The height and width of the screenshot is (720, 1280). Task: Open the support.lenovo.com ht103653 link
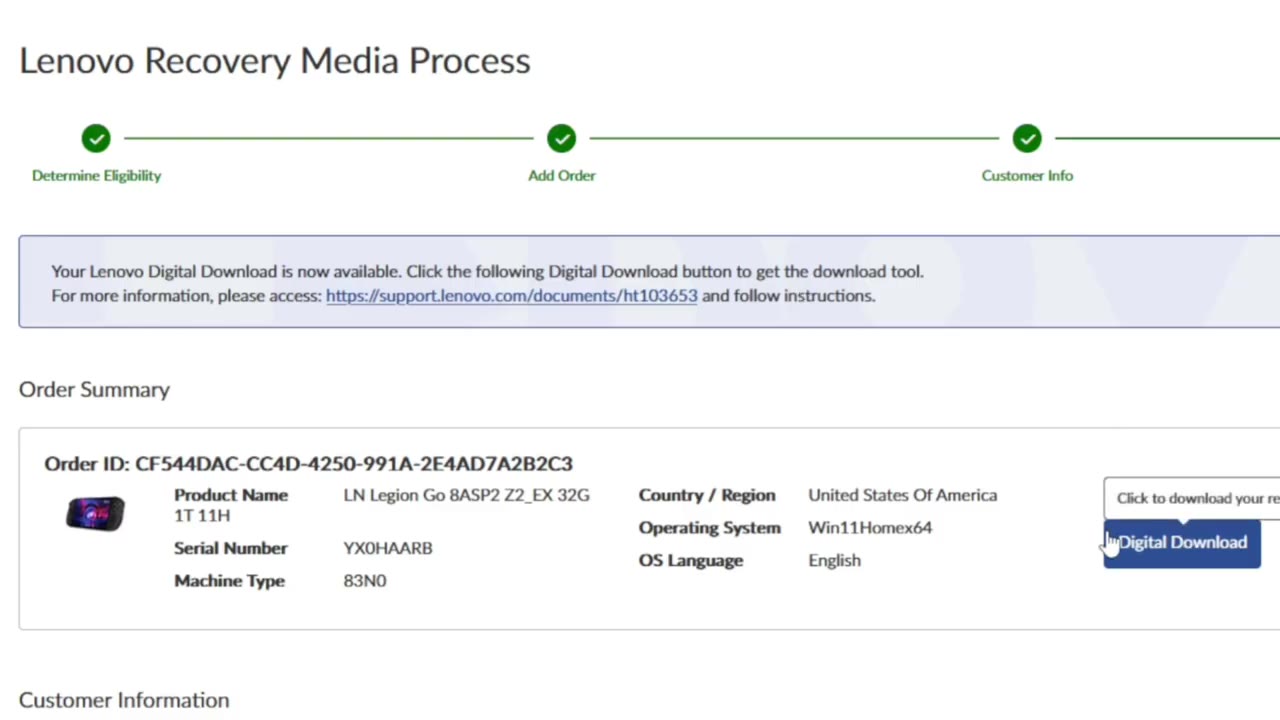click(512, 296)
